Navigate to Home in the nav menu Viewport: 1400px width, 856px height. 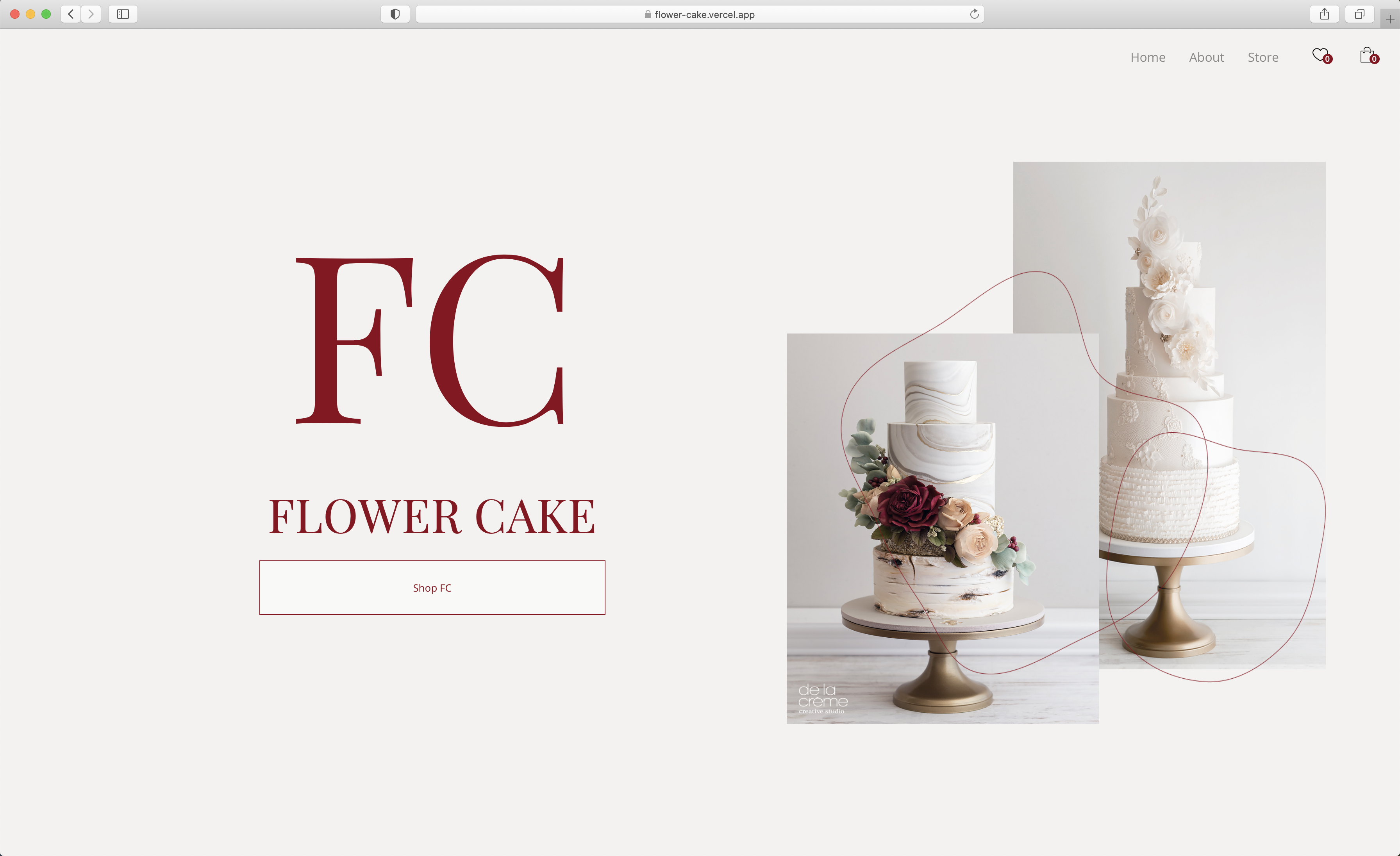coord(1148,57)
